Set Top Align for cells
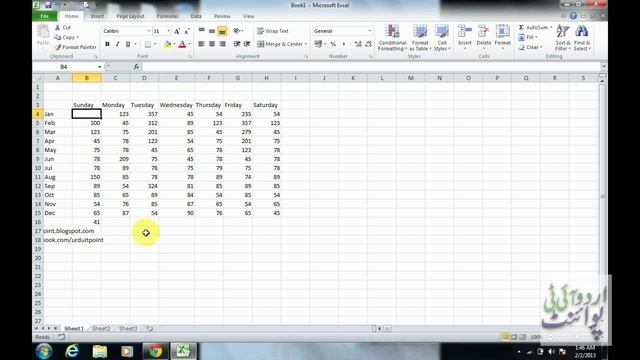This screenshot has width=640, height=360. pyautogui.click(x=202, y=31)
